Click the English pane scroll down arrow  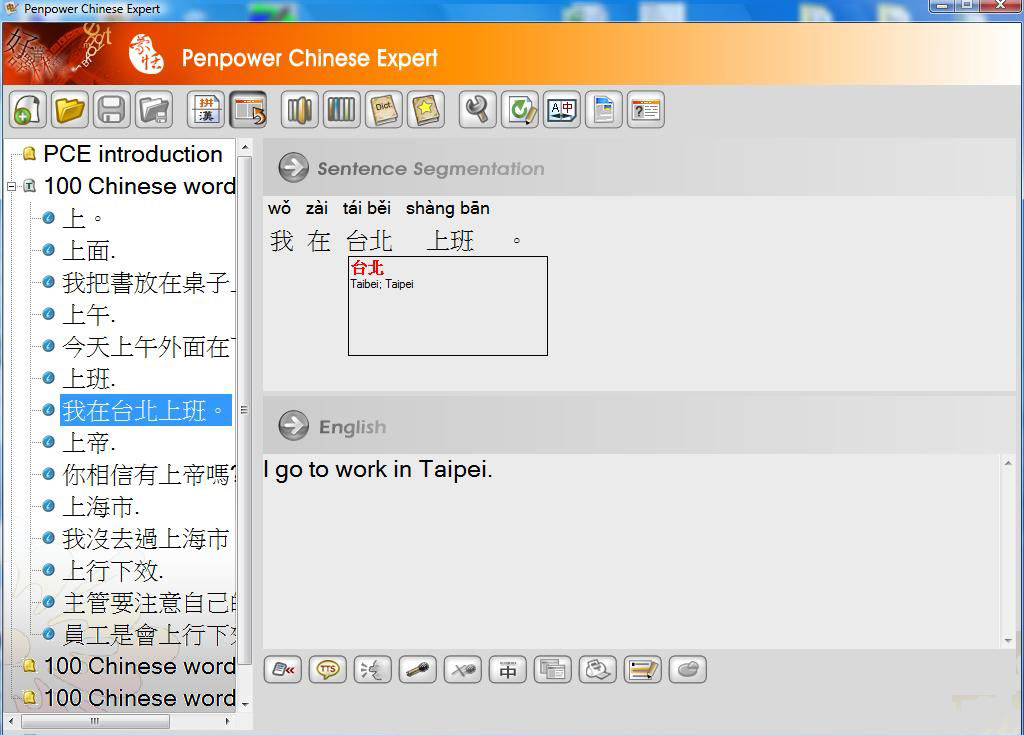pyautogui.click(x=1008, y=641)
